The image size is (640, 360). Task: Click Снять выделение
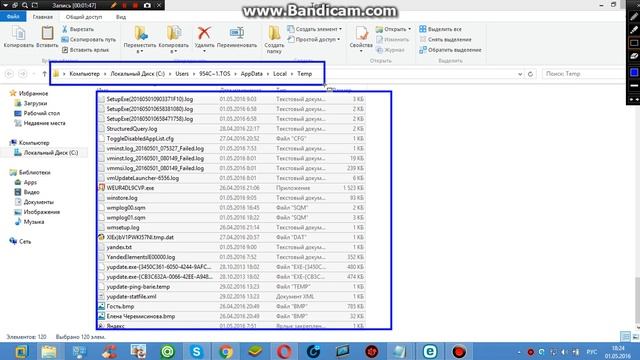(x=445, y=40)
